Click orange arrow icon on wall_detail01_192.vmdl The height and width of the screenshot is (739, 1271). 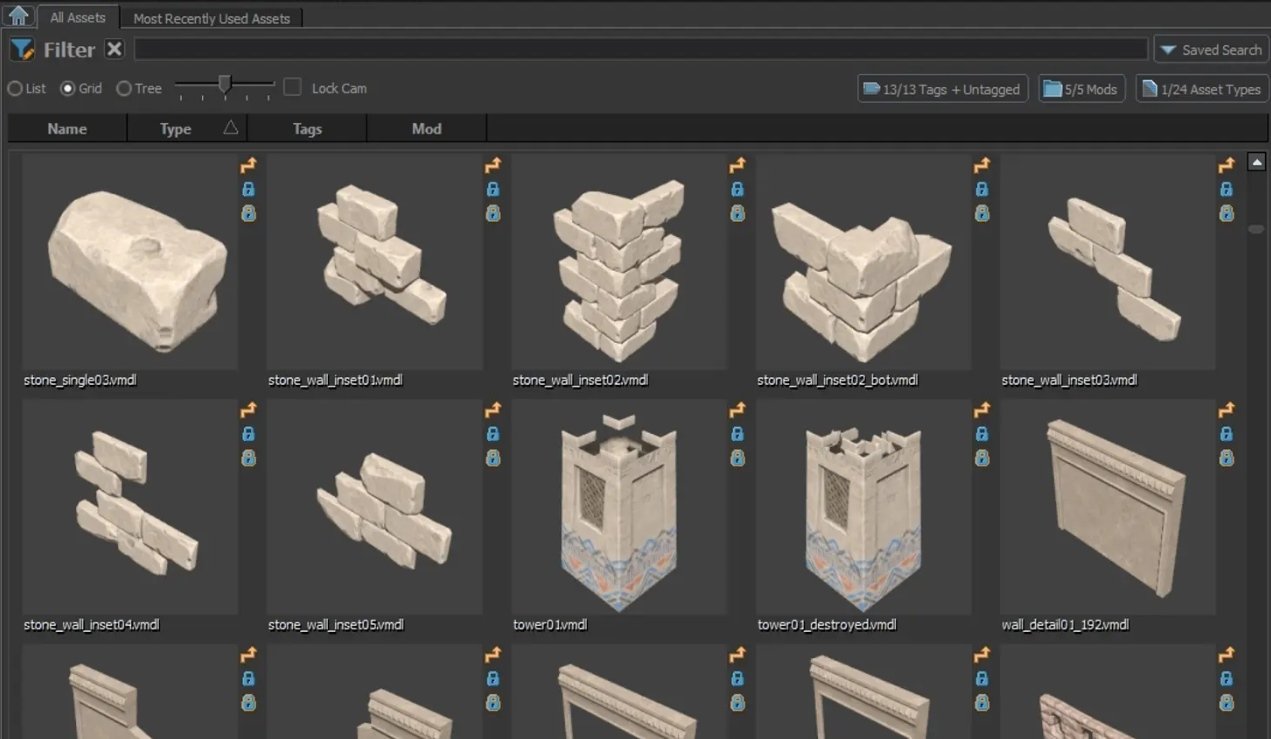(1226, 410)
